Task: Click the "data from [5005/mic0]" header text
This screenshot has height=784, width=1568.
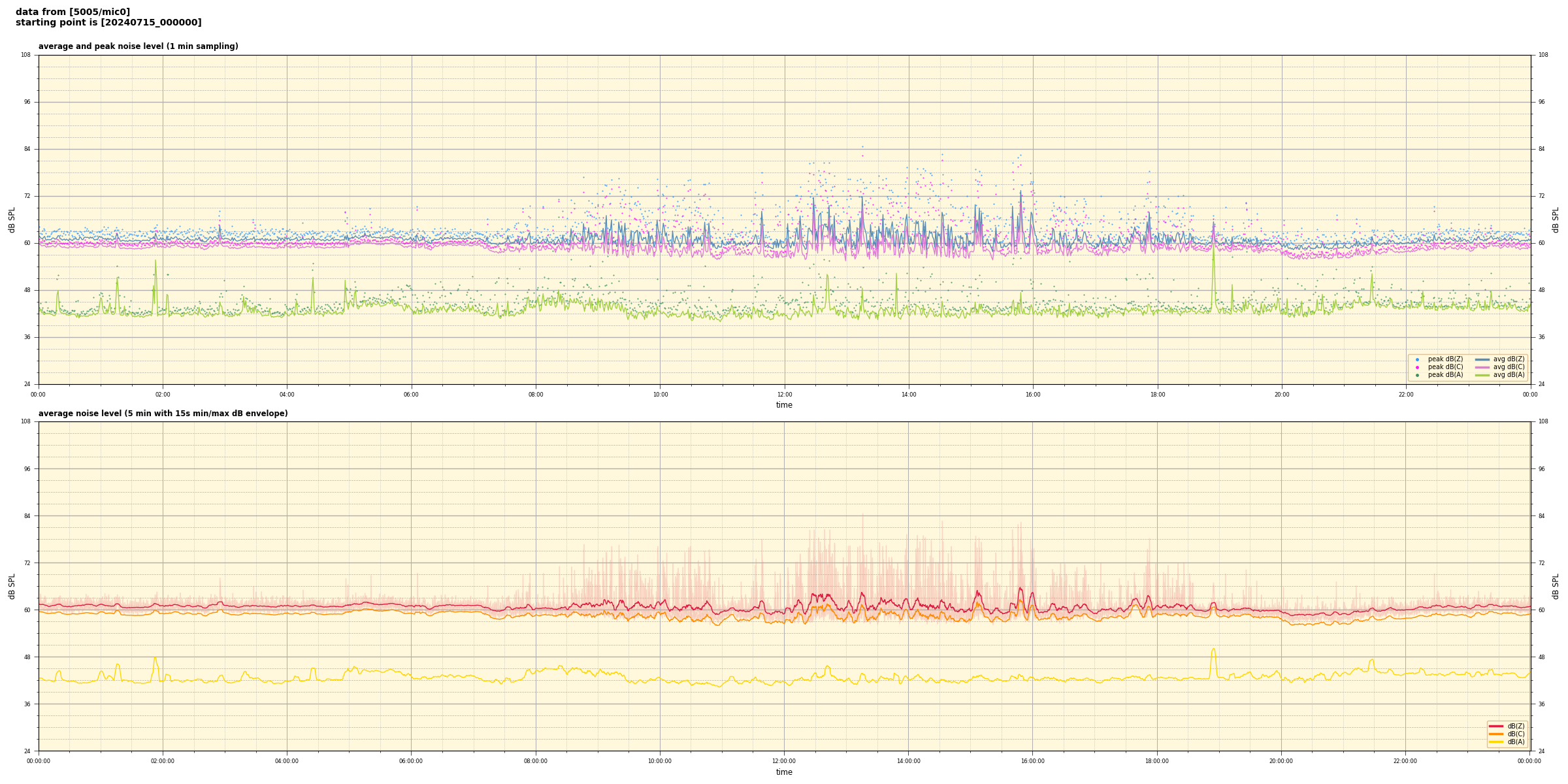Action: (73, 12)
